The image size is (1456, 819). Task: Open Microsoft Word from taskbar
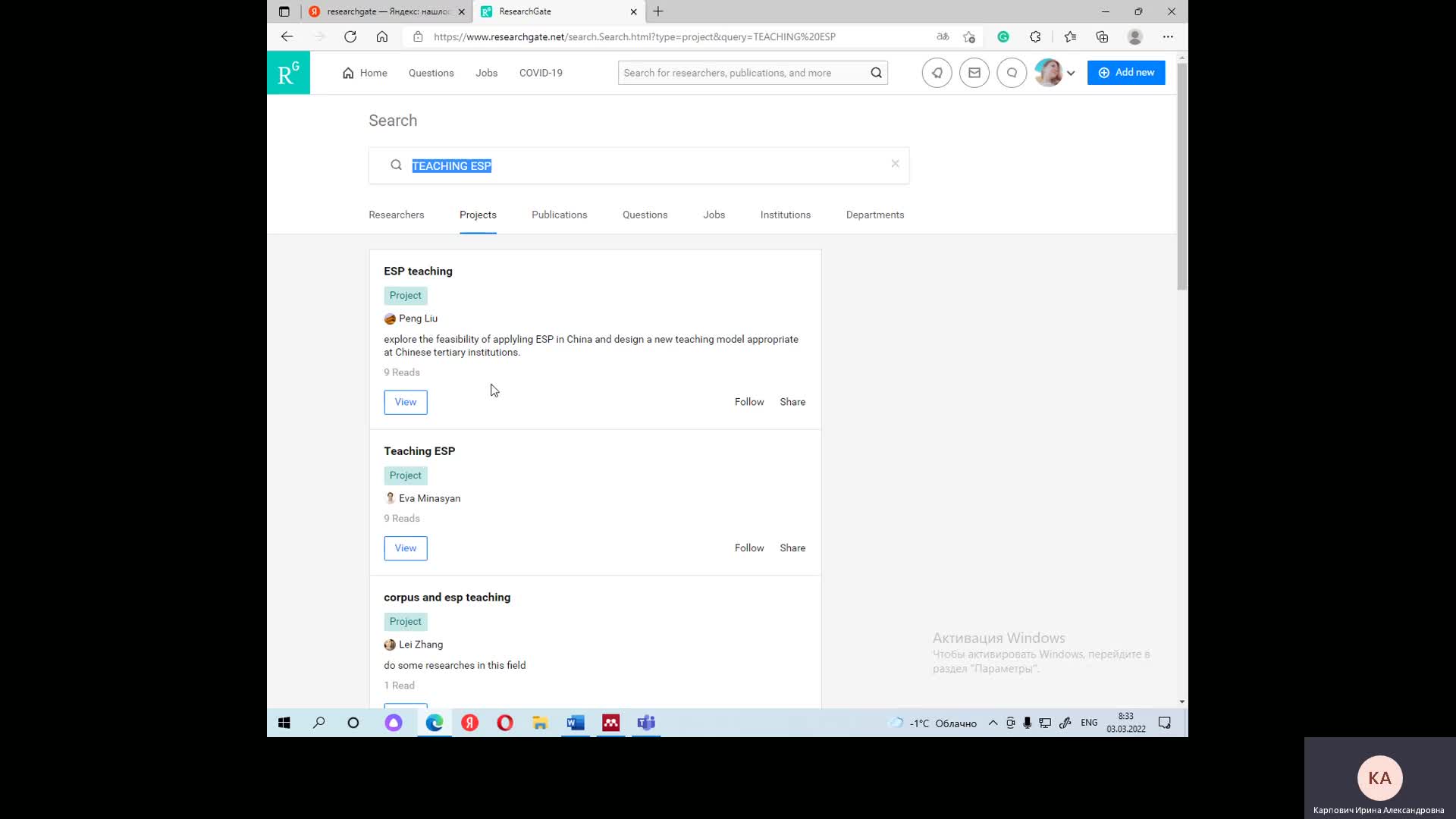(575, 723)
